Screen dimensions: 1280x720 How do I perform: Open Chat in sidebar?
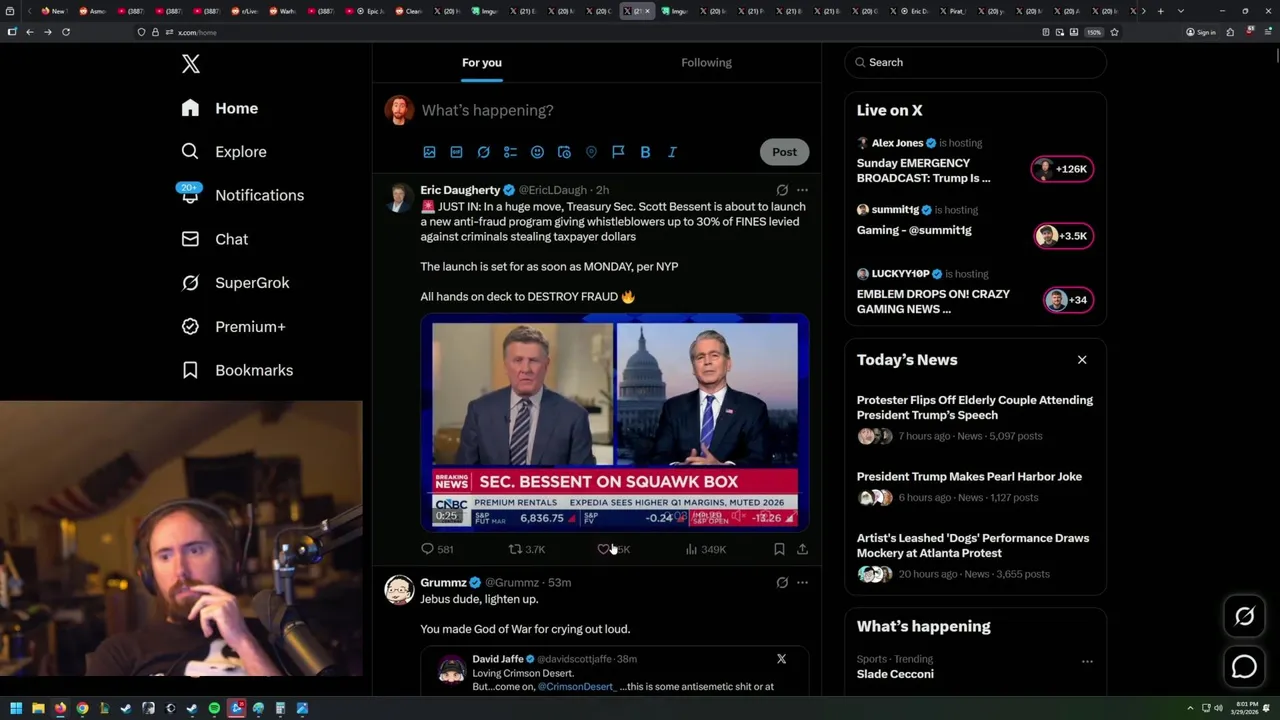(215, 239)
